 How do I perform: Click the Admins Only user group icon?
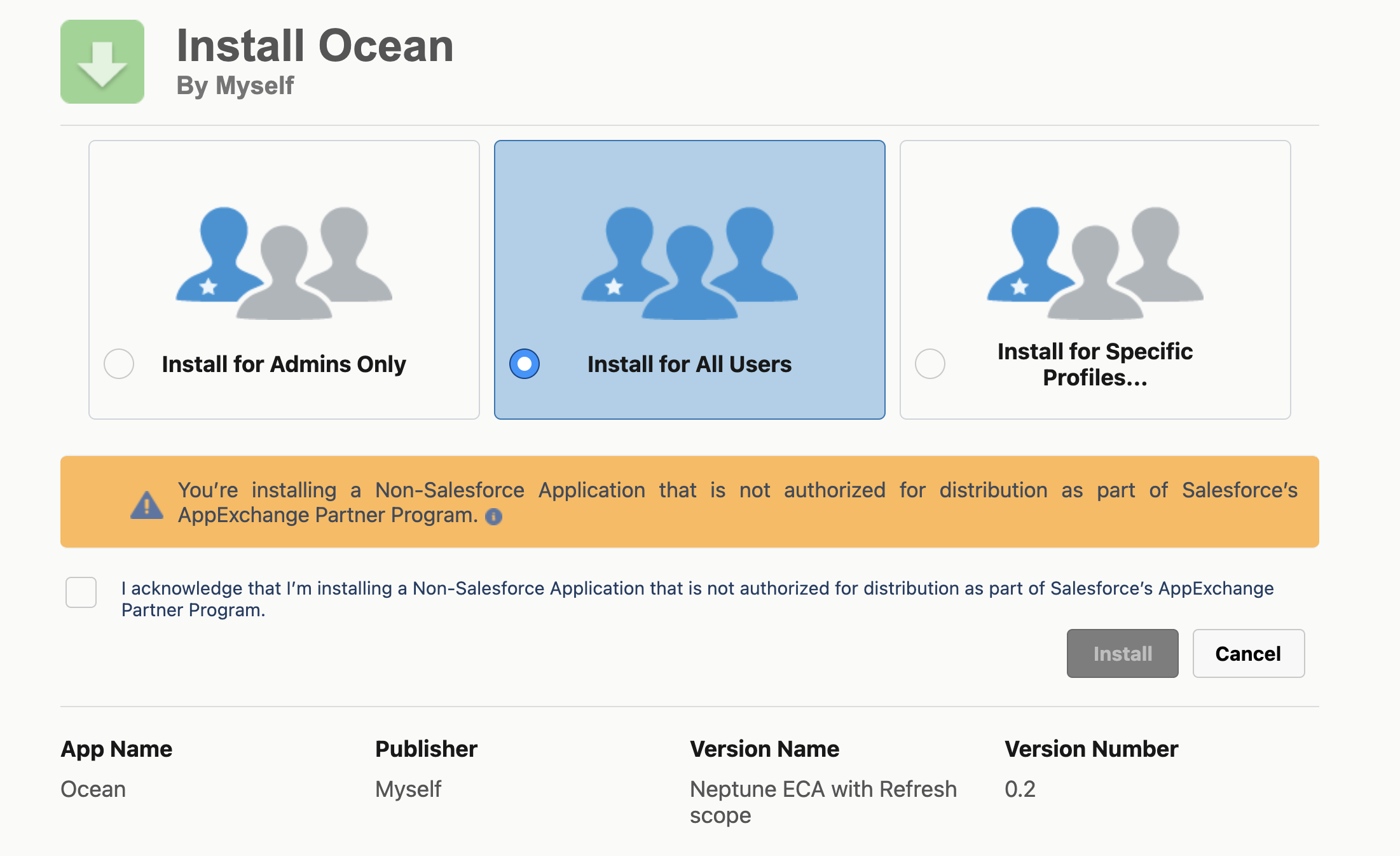(x=284, y=262)
